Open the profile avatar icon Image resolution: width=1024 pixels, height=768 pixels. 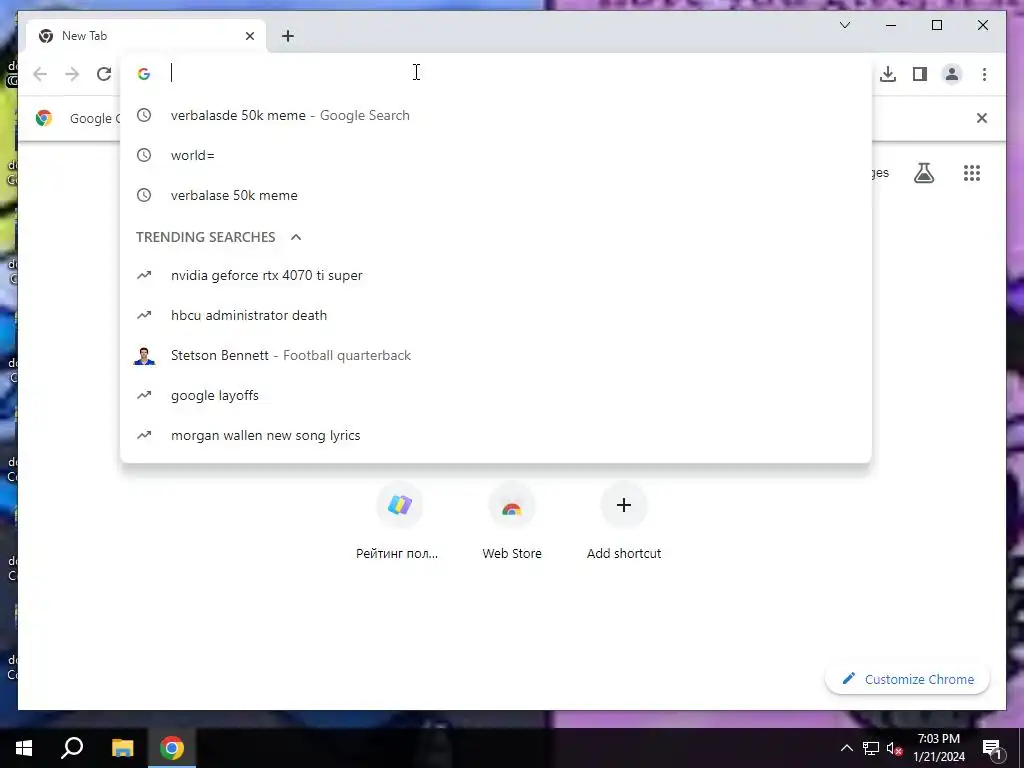pos(952,74)
